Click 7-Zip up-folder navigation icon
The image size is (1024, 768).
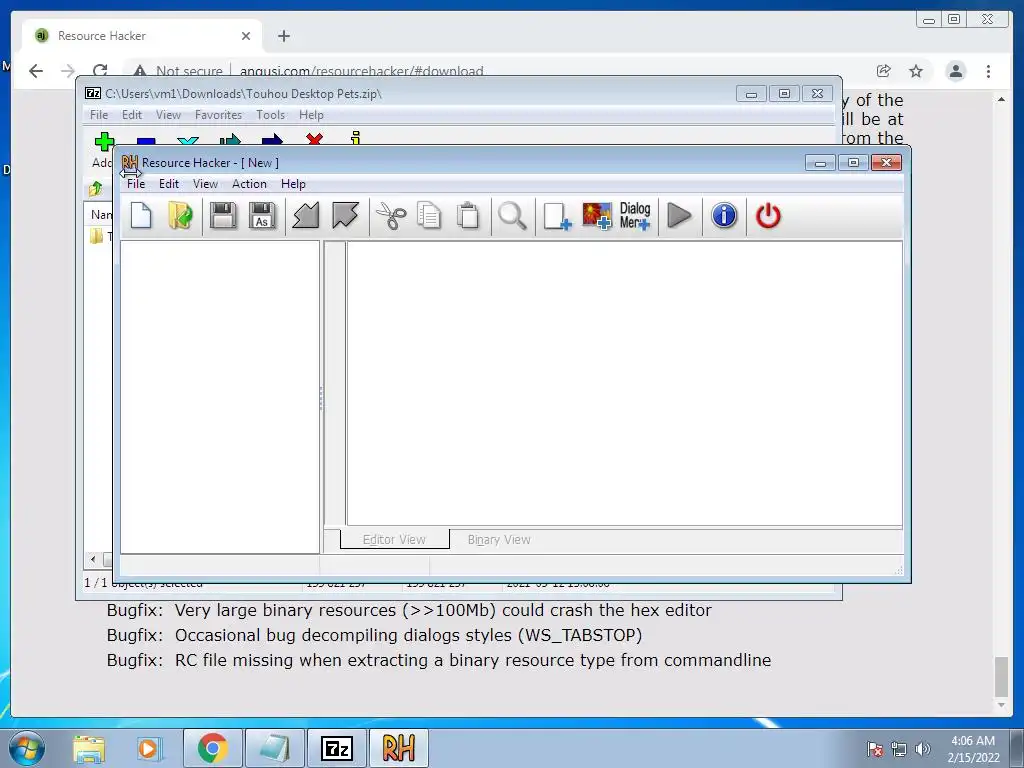96,189
